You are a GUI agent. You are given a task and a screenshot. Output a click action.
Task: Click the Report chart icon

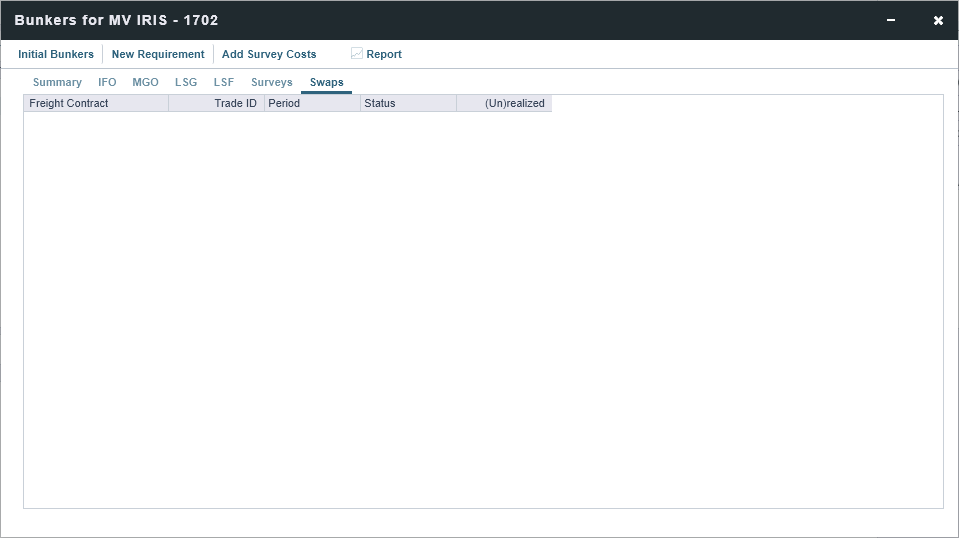(x=357, y=54)
